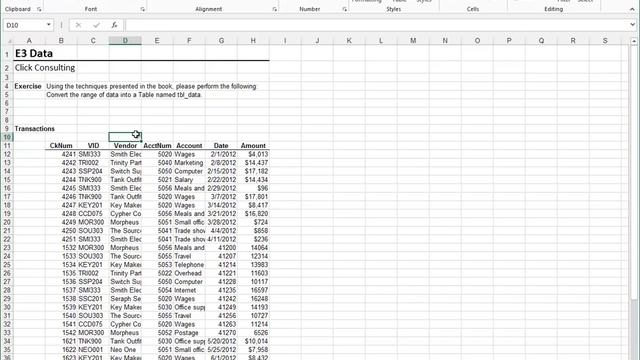Click the cell with check number 1540

tap(61, 316)
